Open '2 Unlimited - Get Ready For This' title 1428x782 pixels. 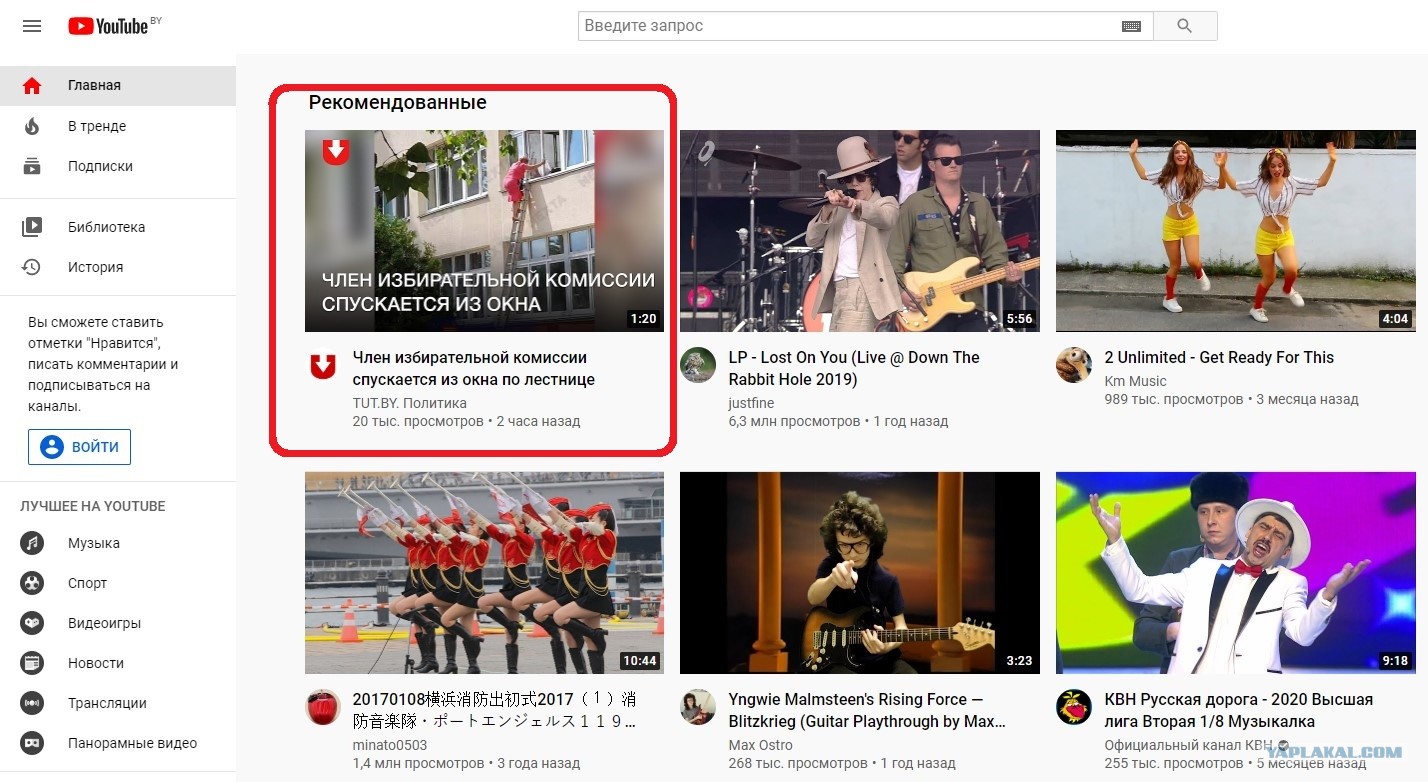1219,357
